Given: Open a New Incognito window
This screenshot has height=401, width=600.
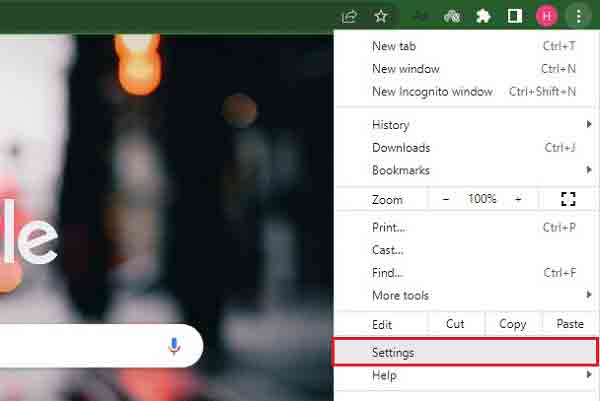Looking at the screenshot, I should (464, 91).
